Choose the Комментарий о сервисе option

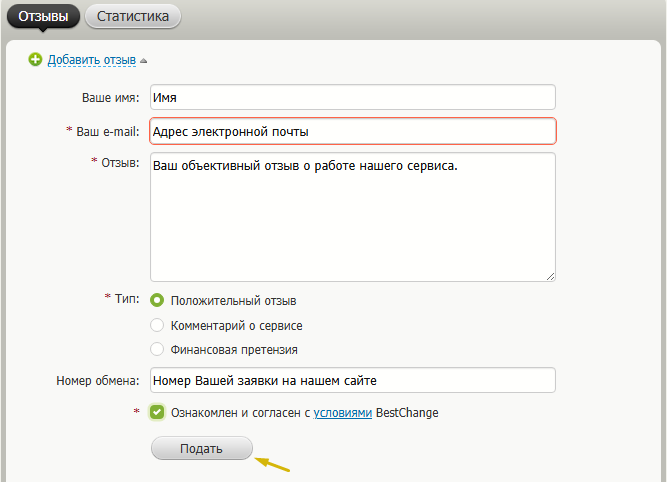coord(157,325)
